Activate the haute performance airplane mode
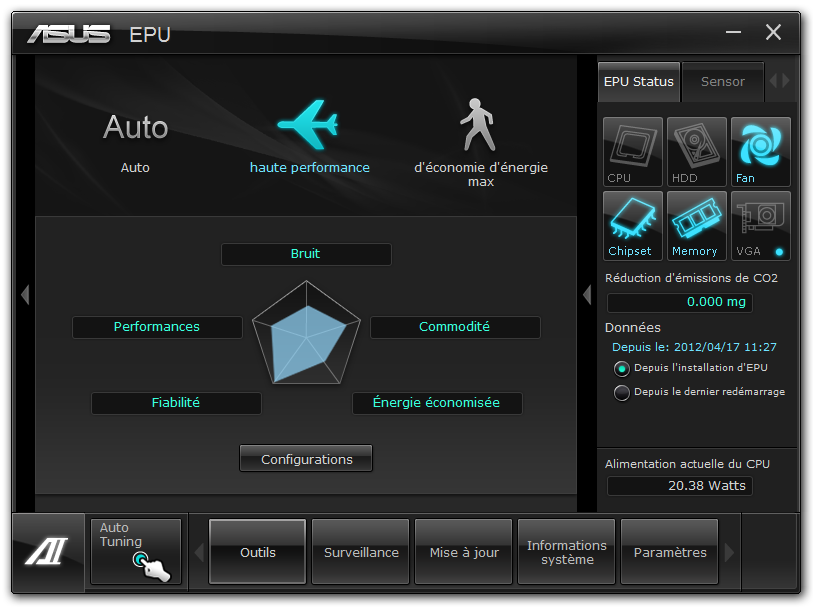 pyautogui.click(x=310, y=137)
